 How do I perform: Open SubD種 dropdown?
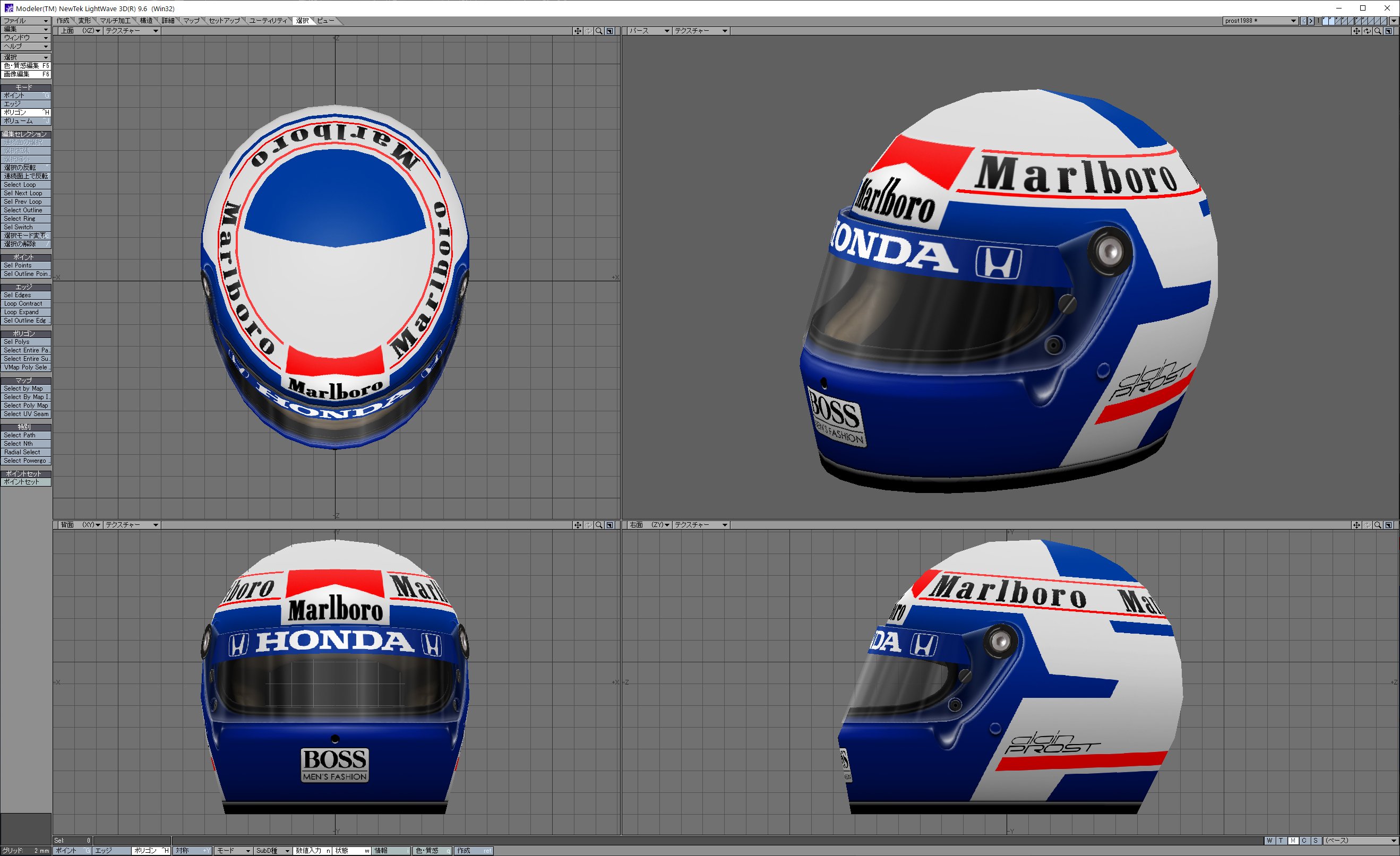[273, 851]
